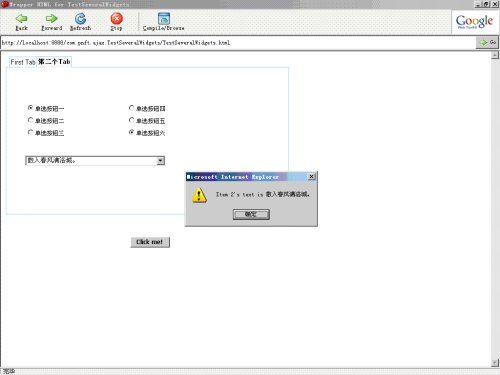Select the 第二个Tab tab
This screenshot has height=375, width=500.
pyautogui.click(x=54, y=62)
